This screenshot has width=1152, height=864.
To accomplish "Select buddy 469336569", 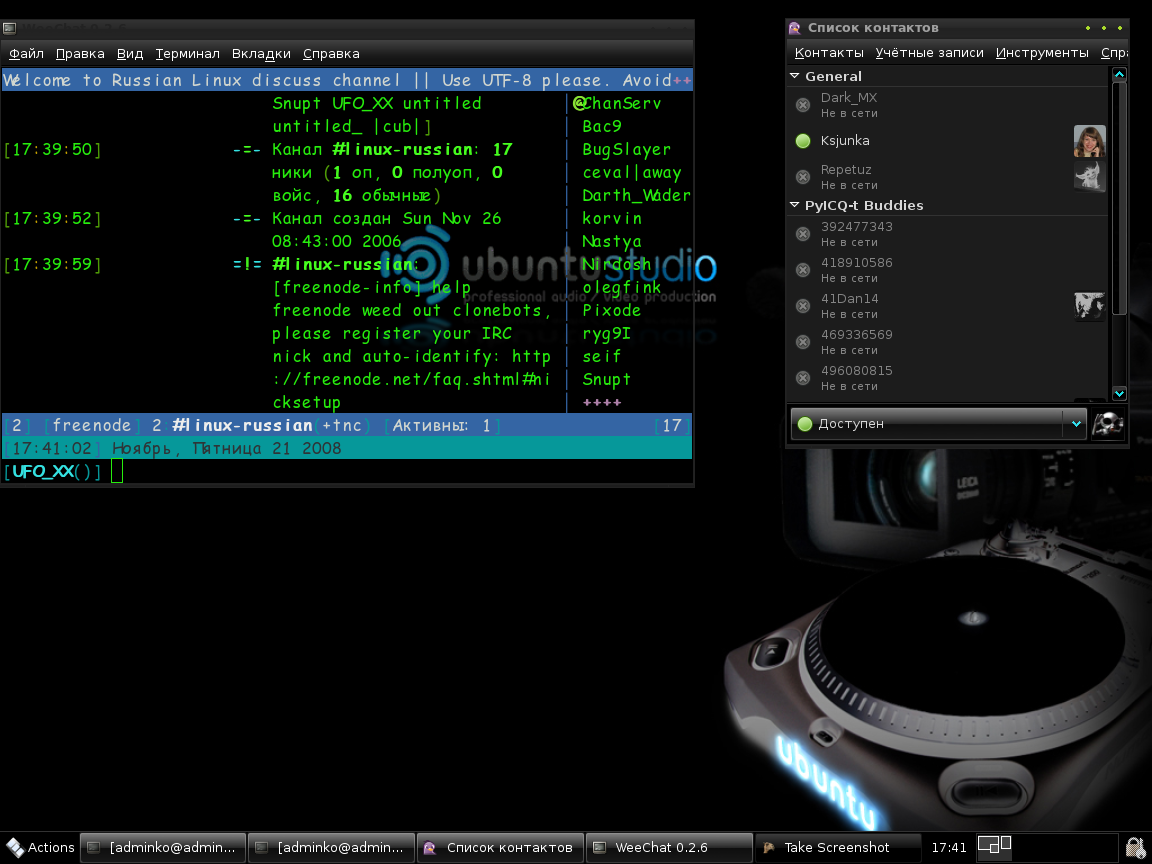I will pos(948,342).
